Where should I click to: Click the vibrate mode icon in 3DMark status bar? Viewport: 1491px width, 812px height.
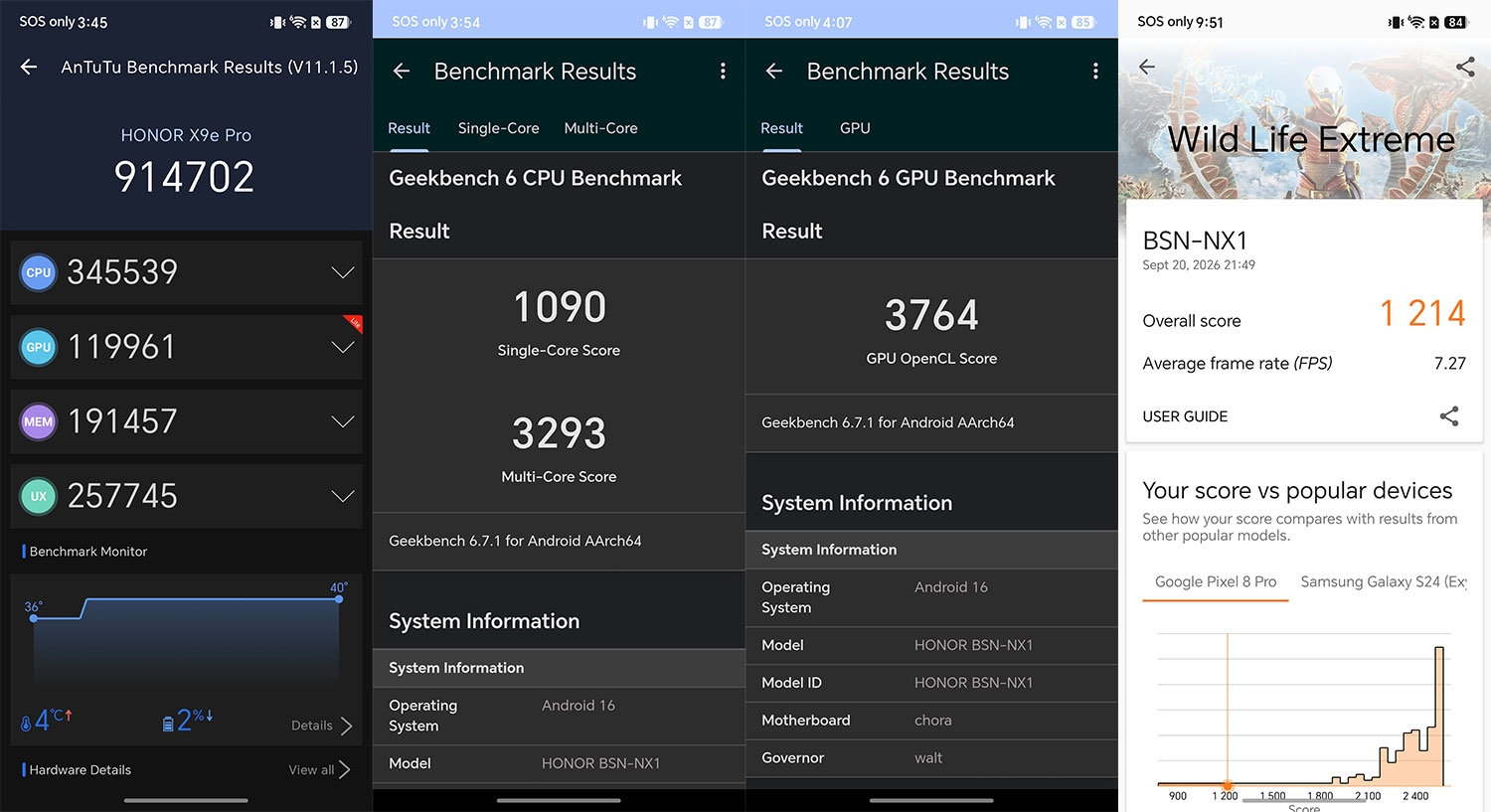coord(1396,22)
